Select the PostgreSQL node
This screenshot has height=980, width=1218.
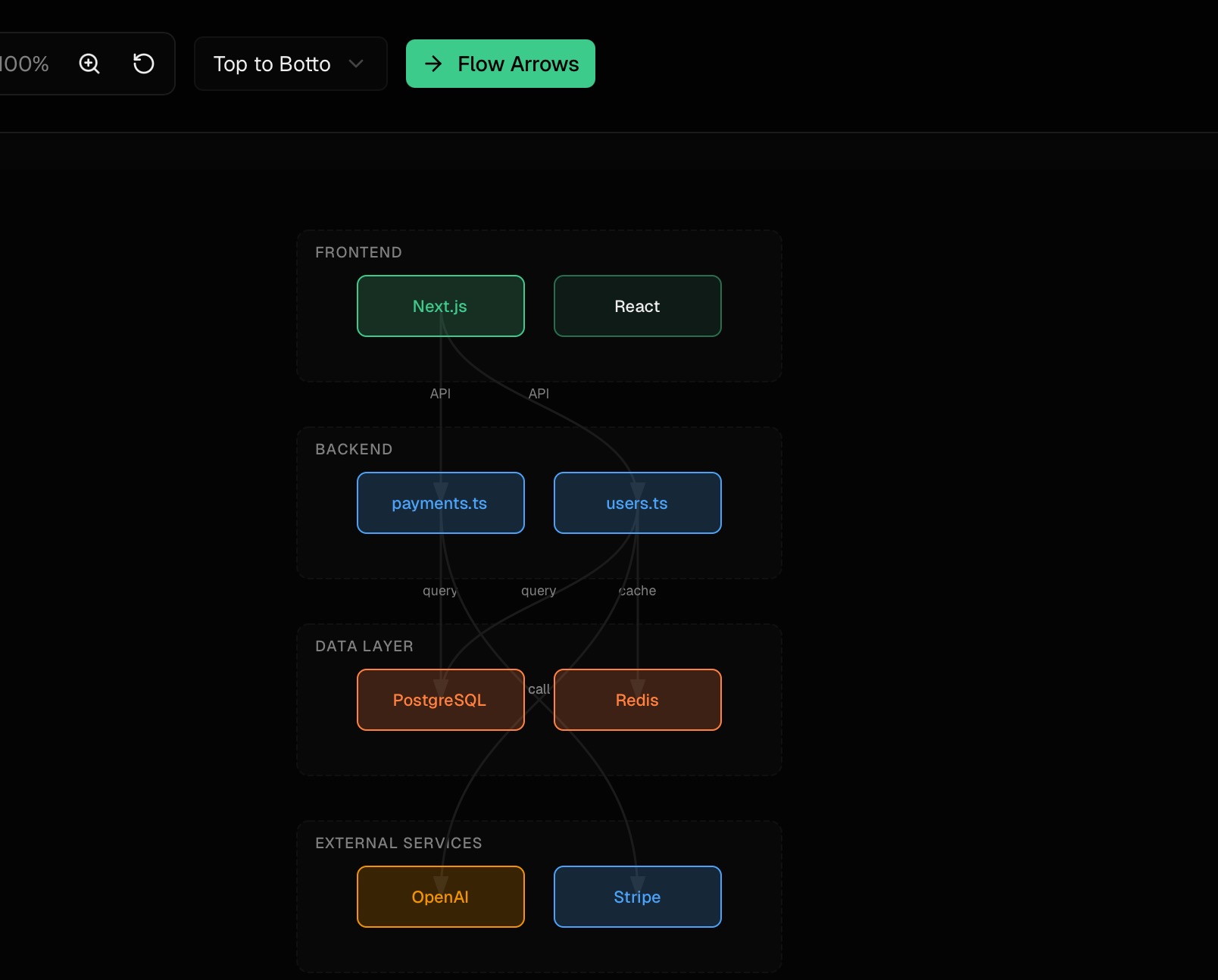[440, 700]
